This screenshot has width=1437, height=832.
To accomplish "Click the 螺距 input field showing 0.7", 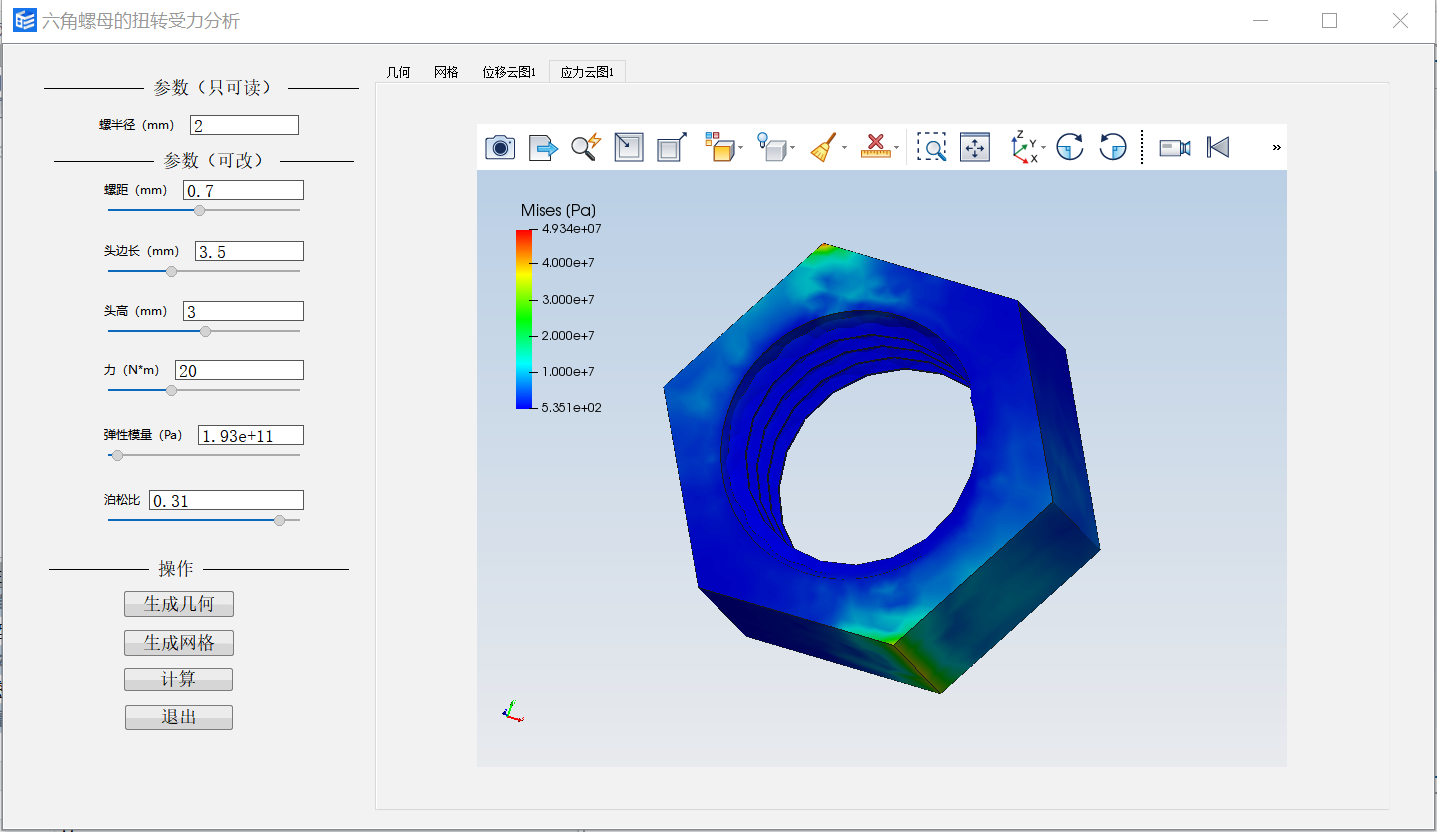I will pos(243,190).
